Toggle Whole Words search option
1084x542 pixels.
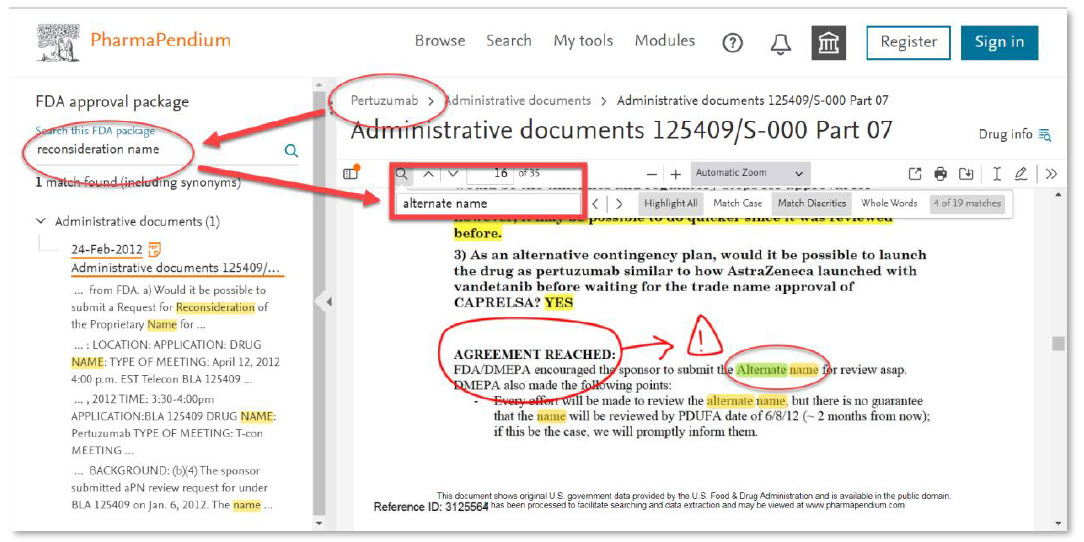click(889, 204)
